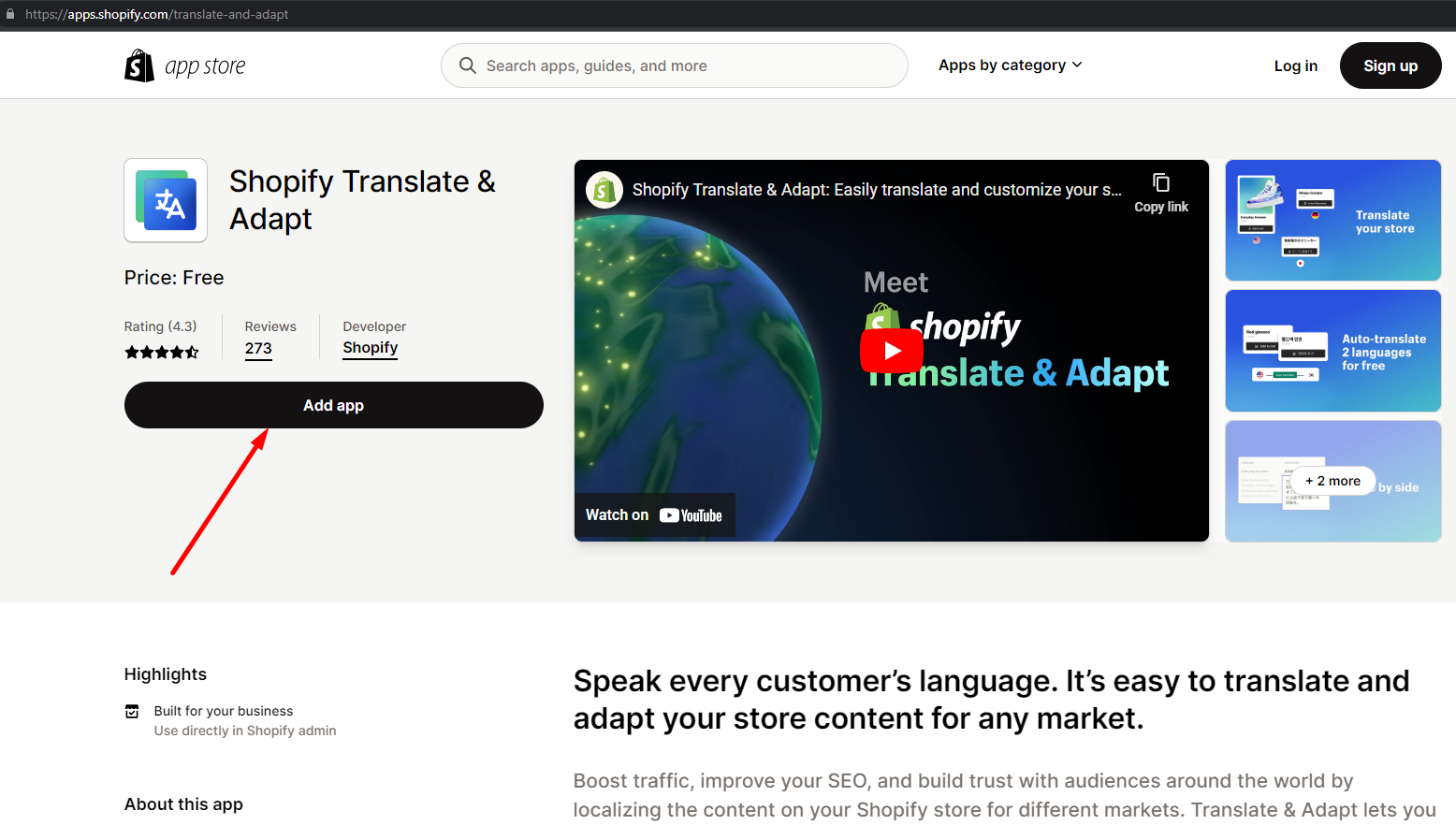Expand the Apps by category dropdown

(1010, 65)
